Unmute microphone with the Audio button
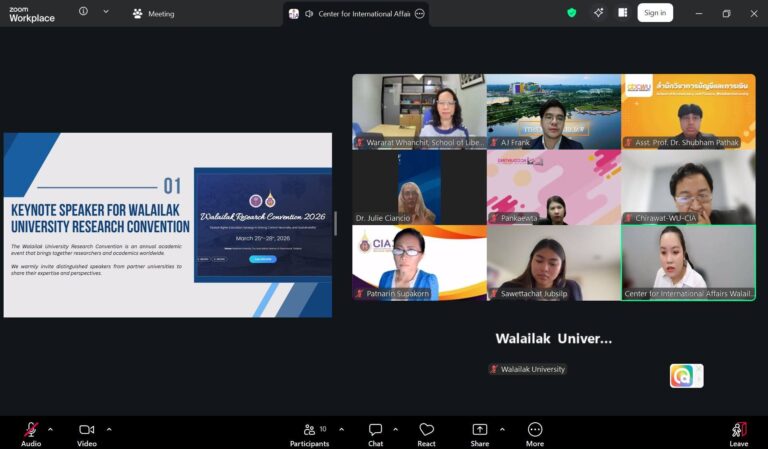 point(31,434)
